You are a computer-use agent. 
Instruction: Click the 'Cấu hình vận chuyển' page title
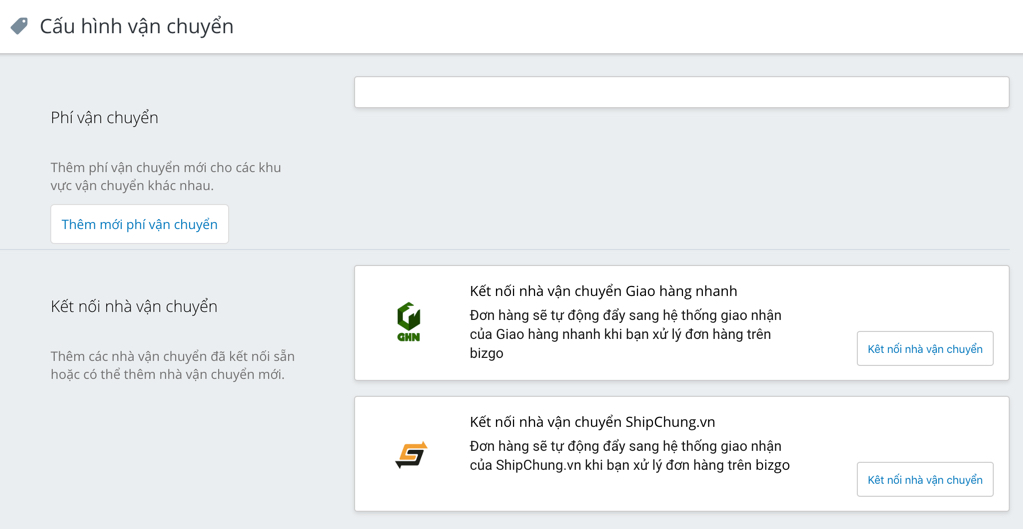coord(136,27)
